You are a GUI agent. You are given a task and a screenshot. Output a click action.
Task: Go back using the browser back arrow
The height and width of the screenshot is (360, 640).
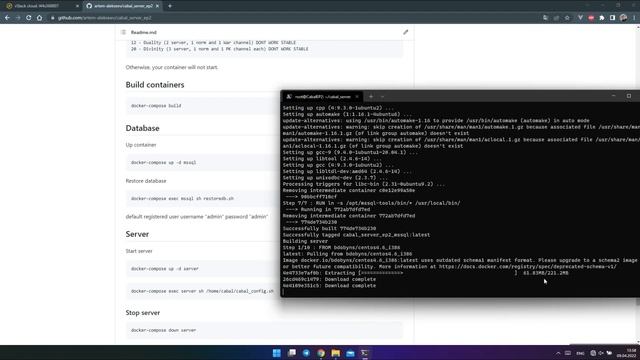[x=7, y=18]
